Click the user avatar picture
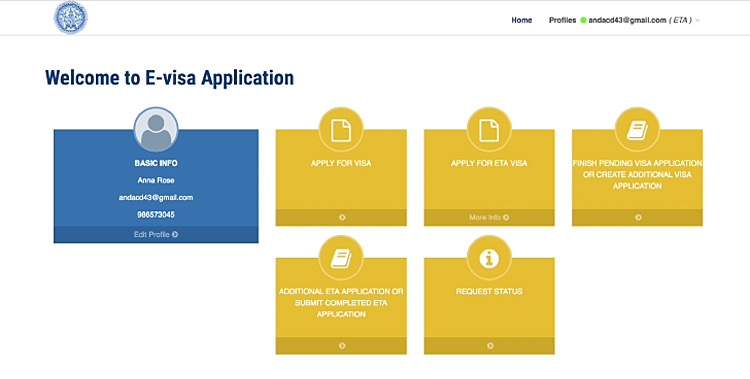 pos(156,130)
